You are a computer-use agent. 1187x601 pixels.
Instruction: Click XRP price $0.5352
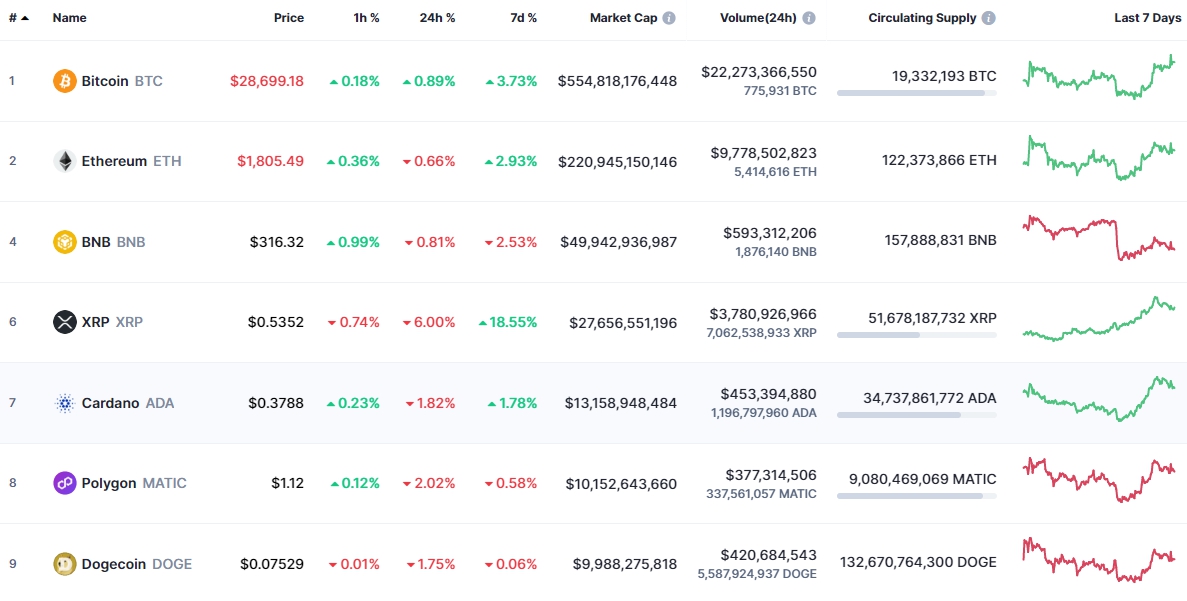pyautogui.click(x=276, y=322)
